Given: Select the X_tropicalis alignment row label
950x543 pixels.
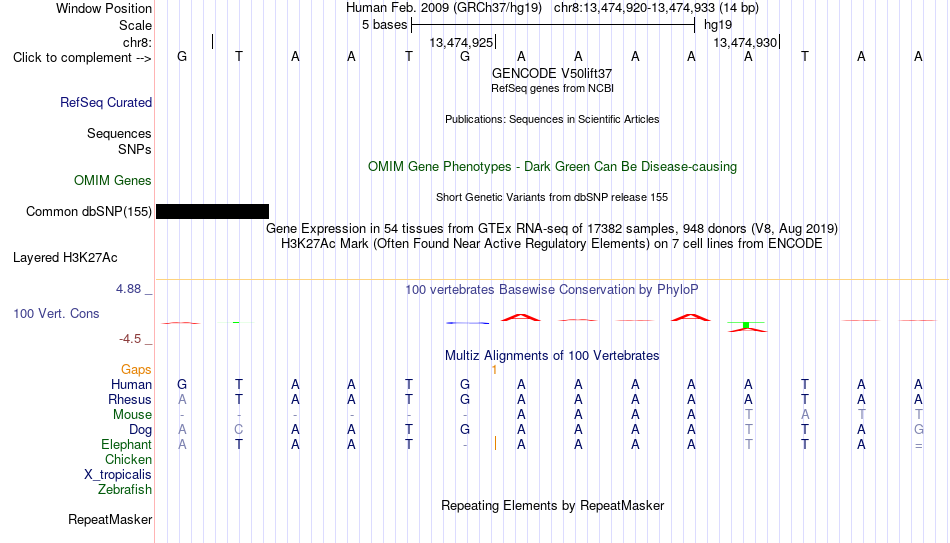Looking at the screenshot, I should click(x=118, y=475).
